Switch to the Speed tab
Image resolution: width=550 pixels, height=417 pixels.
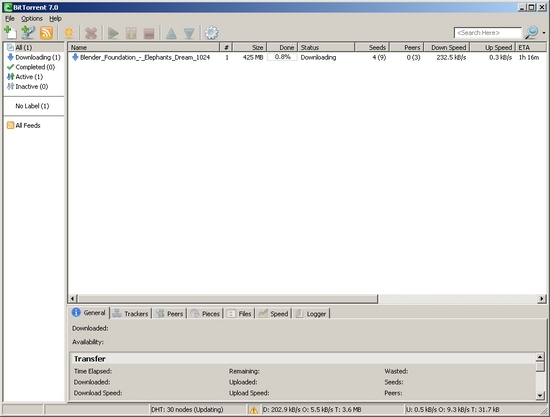click(x=273, y=314)
